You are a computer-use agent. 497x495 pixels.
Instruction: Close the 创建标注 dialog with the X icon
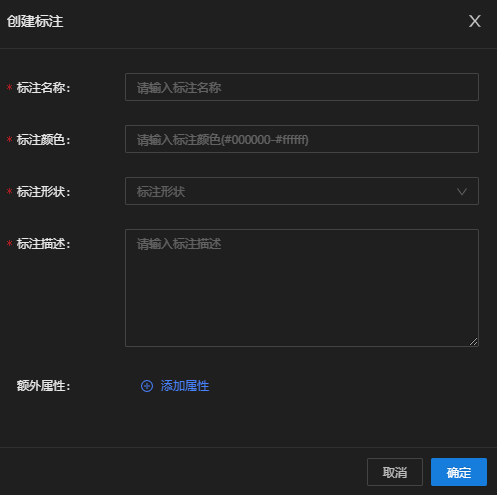[x=475, y=21]
